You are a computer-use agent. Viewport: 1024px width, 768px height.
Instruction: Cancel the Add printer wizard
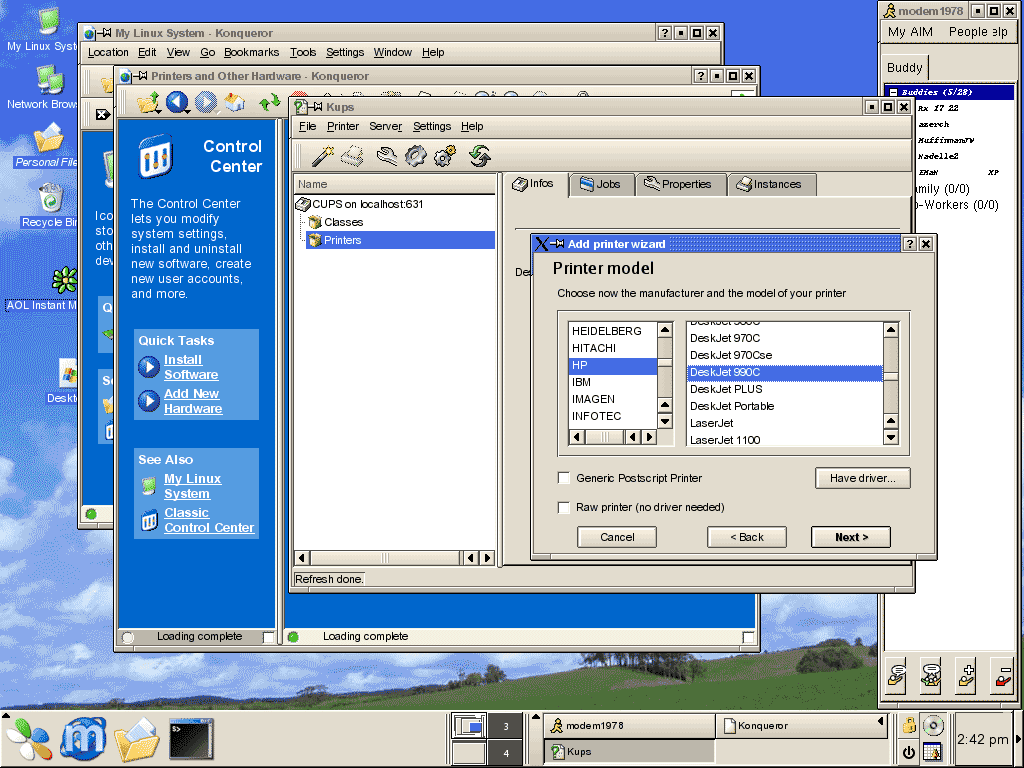pyautogui.click(x=616, y=537)
